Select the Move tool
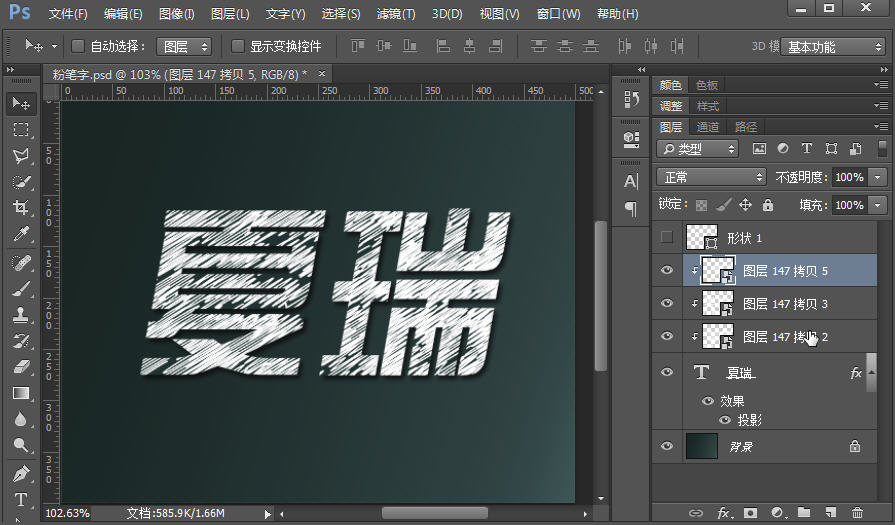Viewport: 895px width, 525px height. (x=21, y=104)
